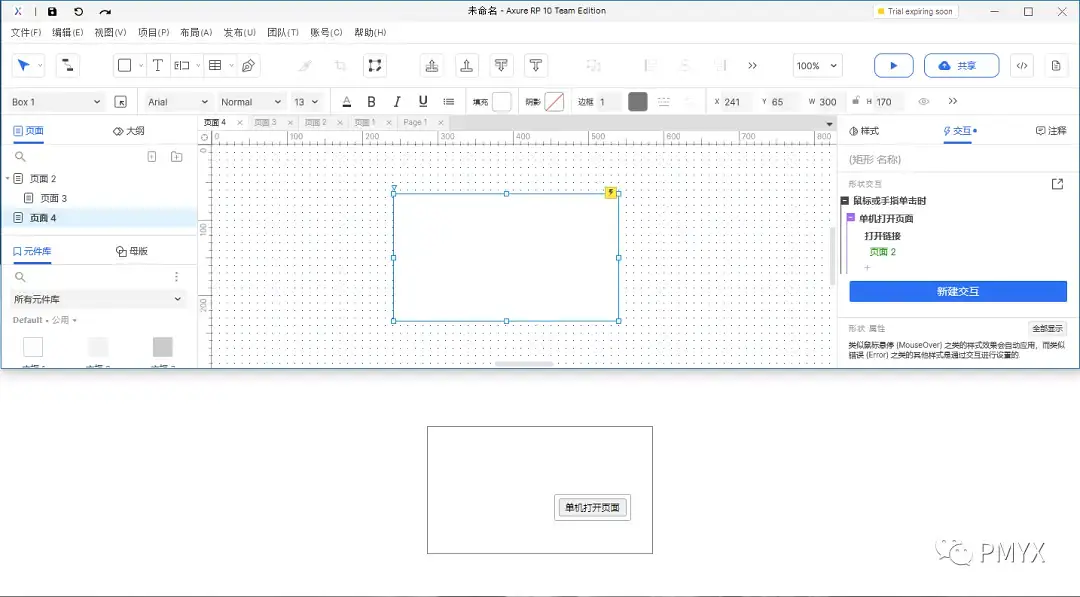Toggle Italic text formatting
Viewport: 1080px width, 597px height.
397,102
